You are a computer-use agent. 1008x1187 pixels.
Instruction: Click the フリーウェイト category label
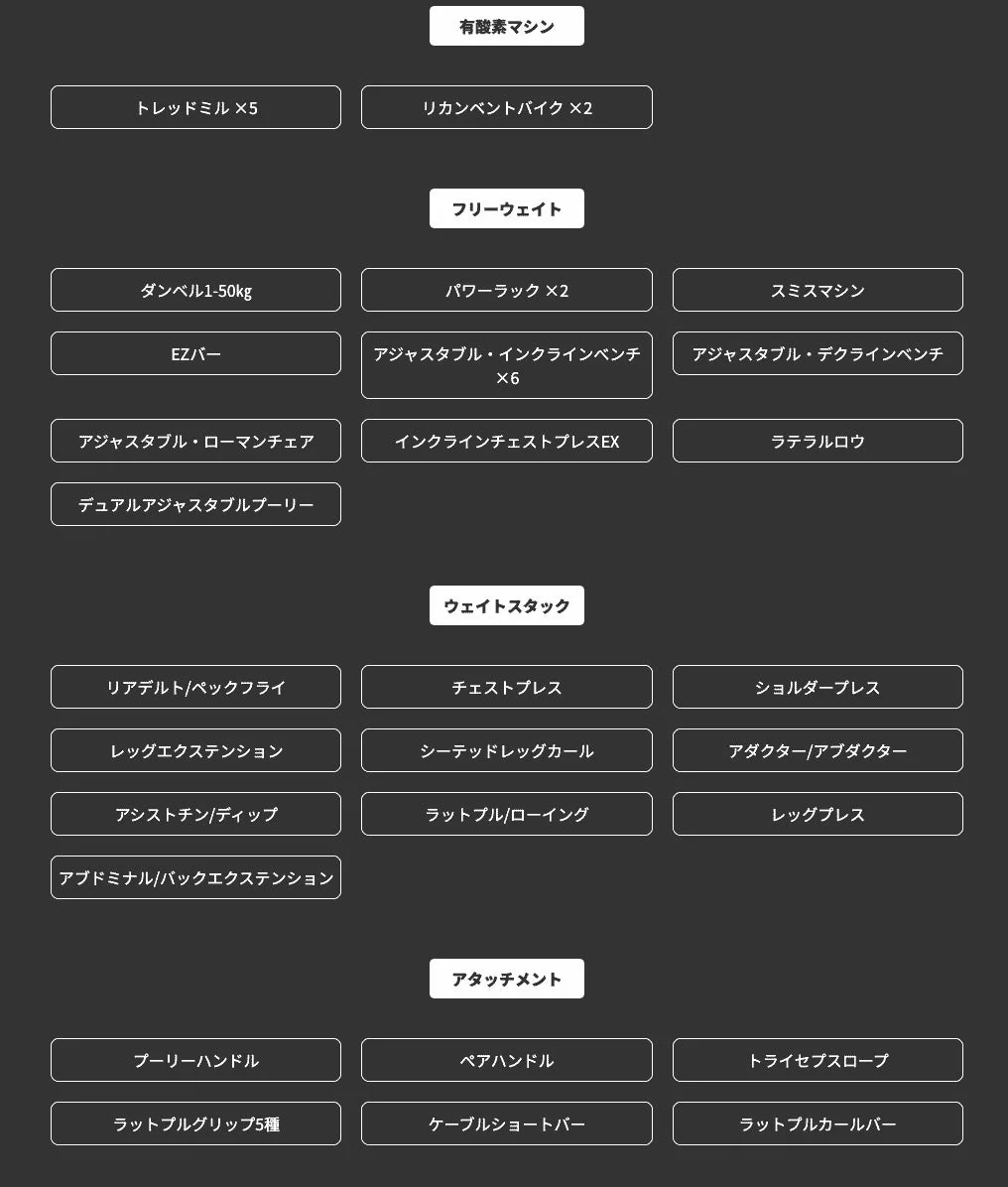coord(507,209)
